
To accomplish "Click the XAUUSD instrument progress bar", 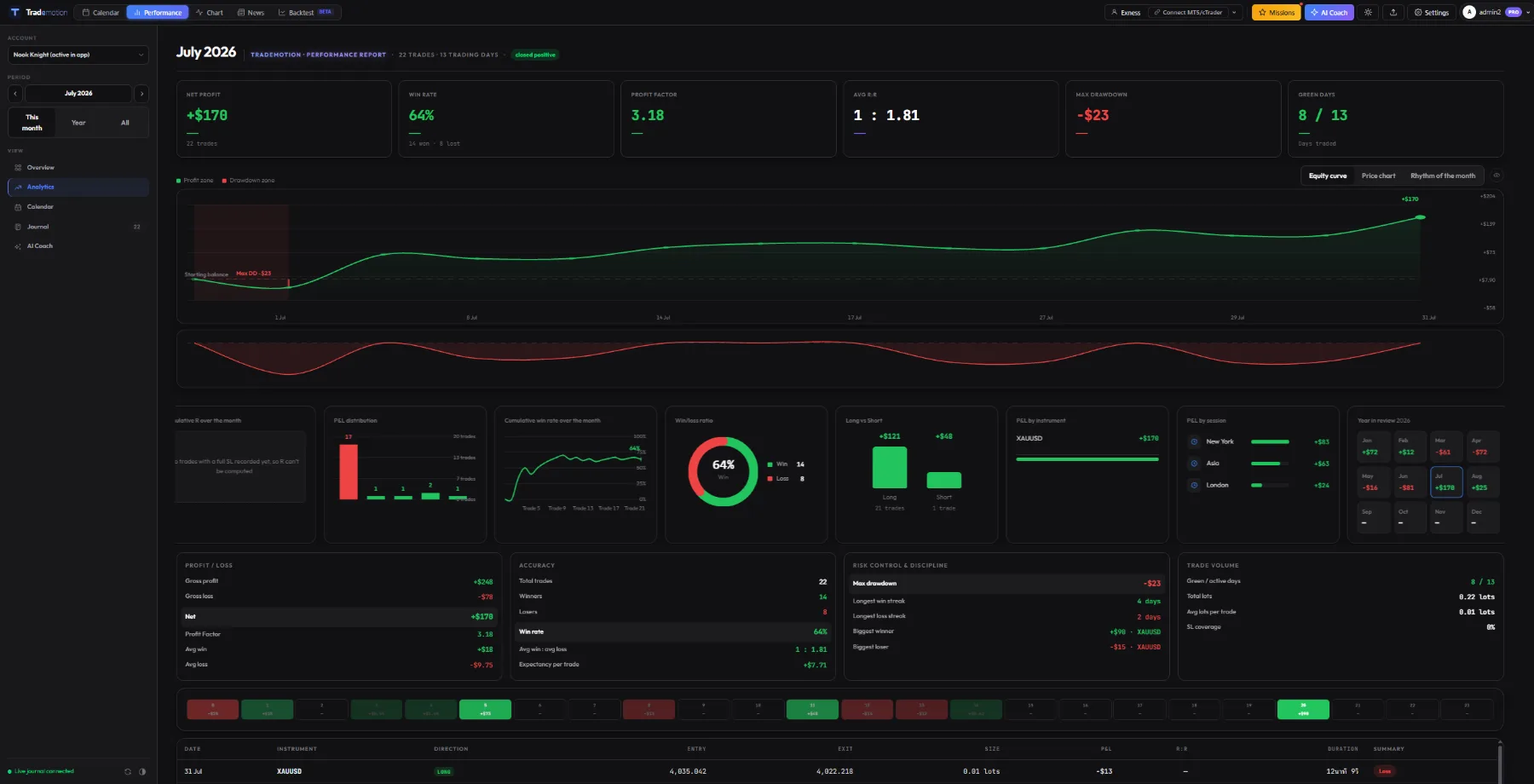I will (x=1087, y=459).
